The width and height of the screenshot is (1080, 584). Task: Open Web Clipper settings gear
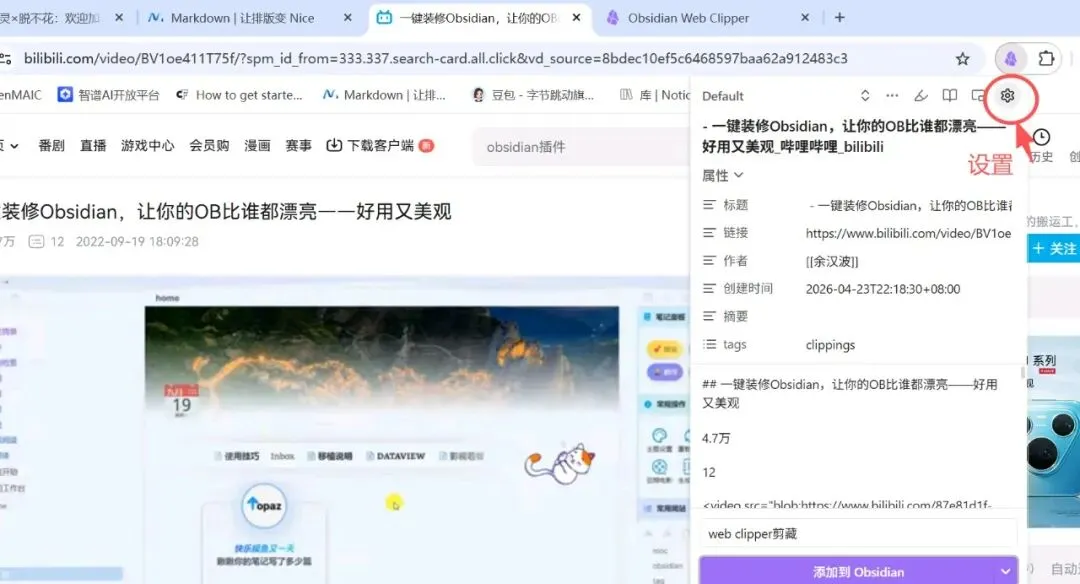coord(1007,96)
